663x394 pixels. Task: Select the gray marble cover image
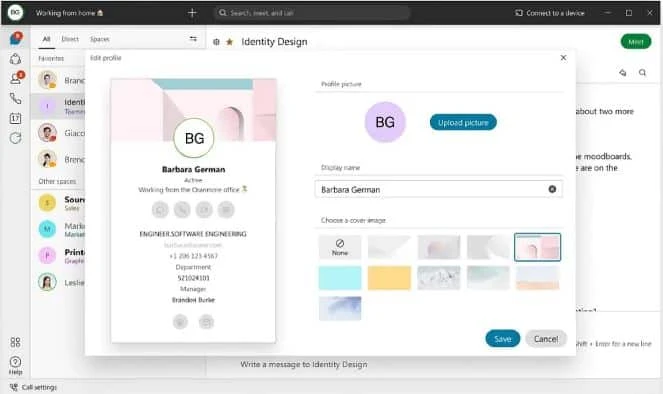[x=438, y=278]
